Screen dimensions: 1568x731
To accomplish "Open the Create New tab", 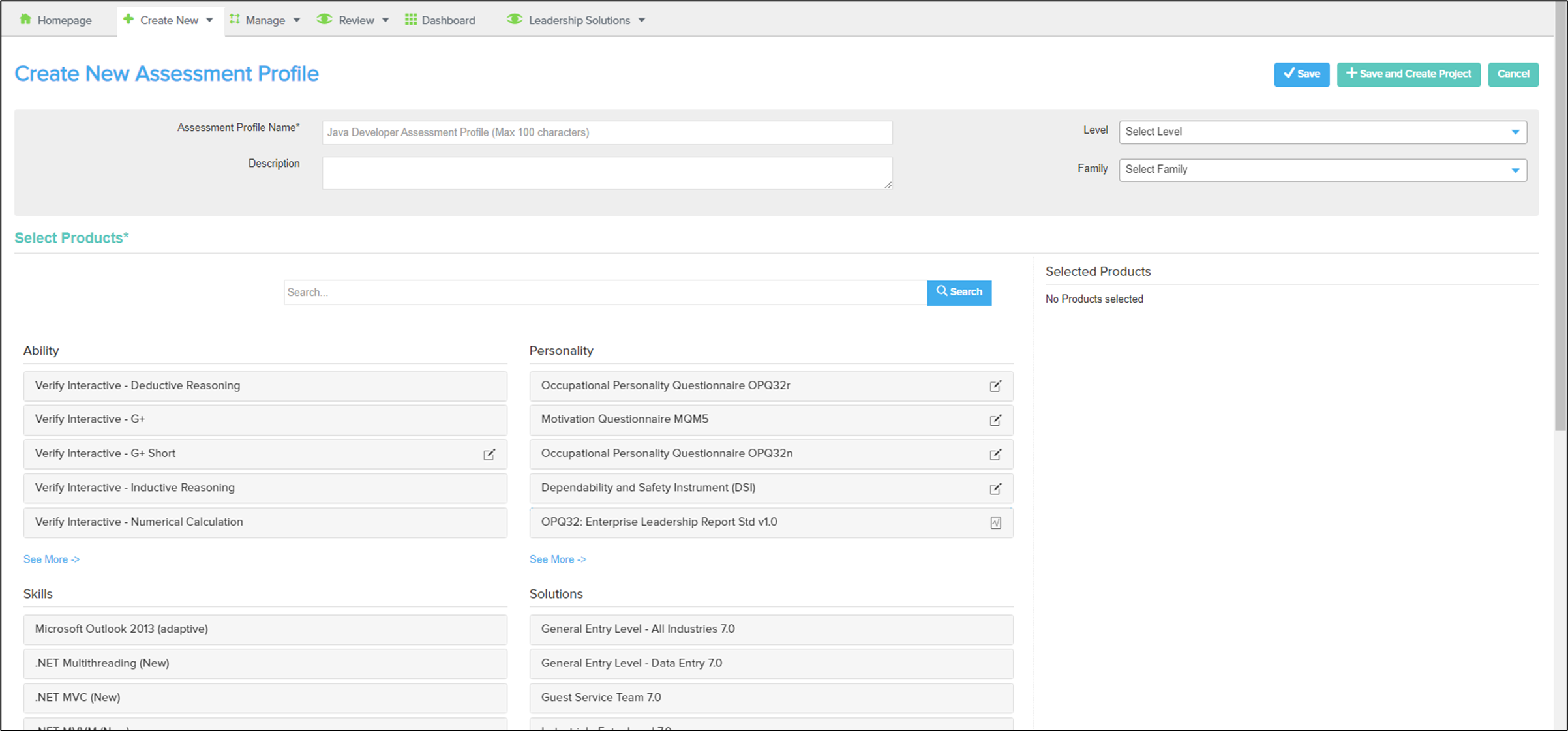I will click(170, 20).
